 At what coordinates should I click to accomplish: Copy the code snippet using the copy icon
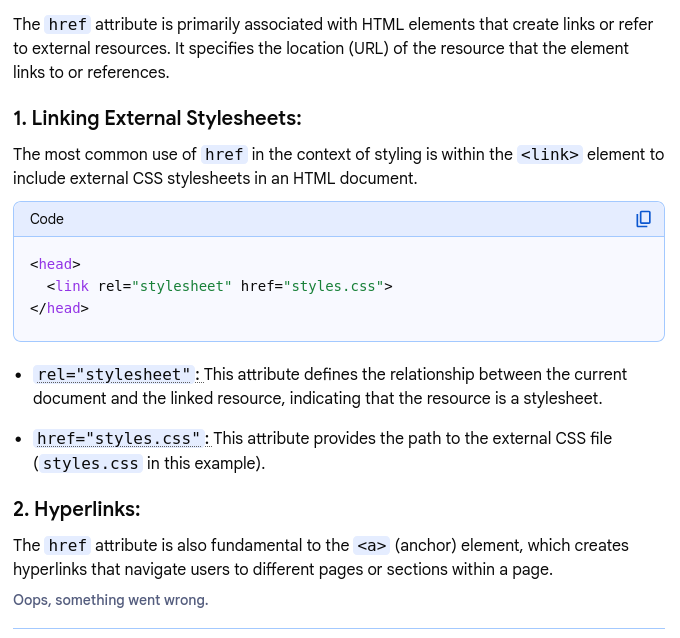[x=644, y=219]
